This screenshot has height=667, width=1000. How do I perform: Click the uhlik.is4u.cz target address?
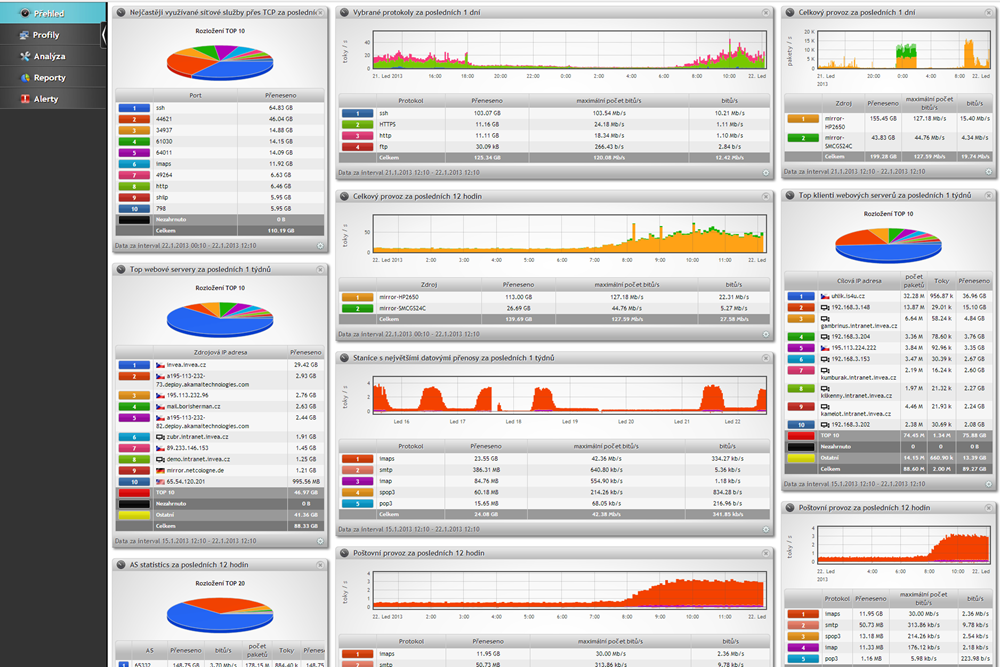848,296
